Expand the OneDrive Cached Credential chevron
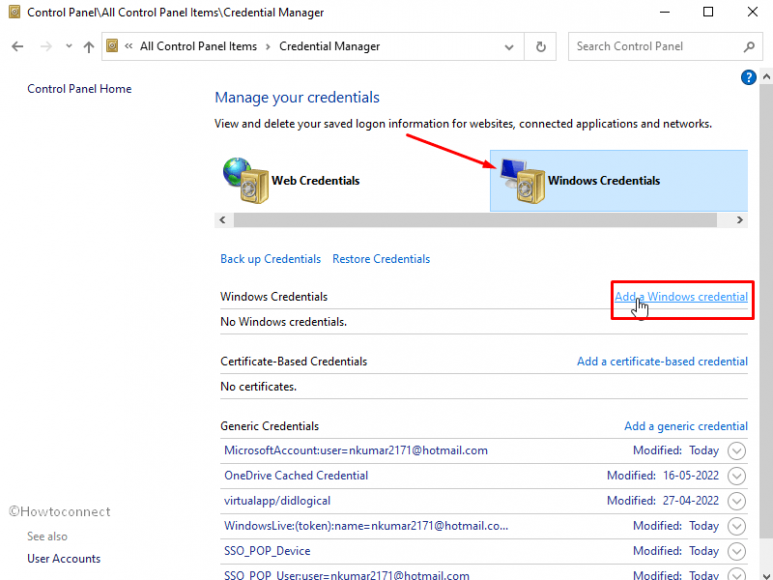The image size is (773, 580). pos(737,476)
